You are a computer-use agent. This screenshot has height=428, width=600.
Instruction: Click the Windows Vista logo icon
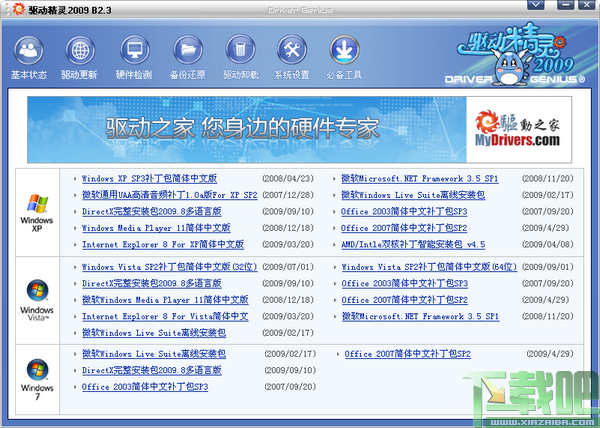tap(37, 290)
